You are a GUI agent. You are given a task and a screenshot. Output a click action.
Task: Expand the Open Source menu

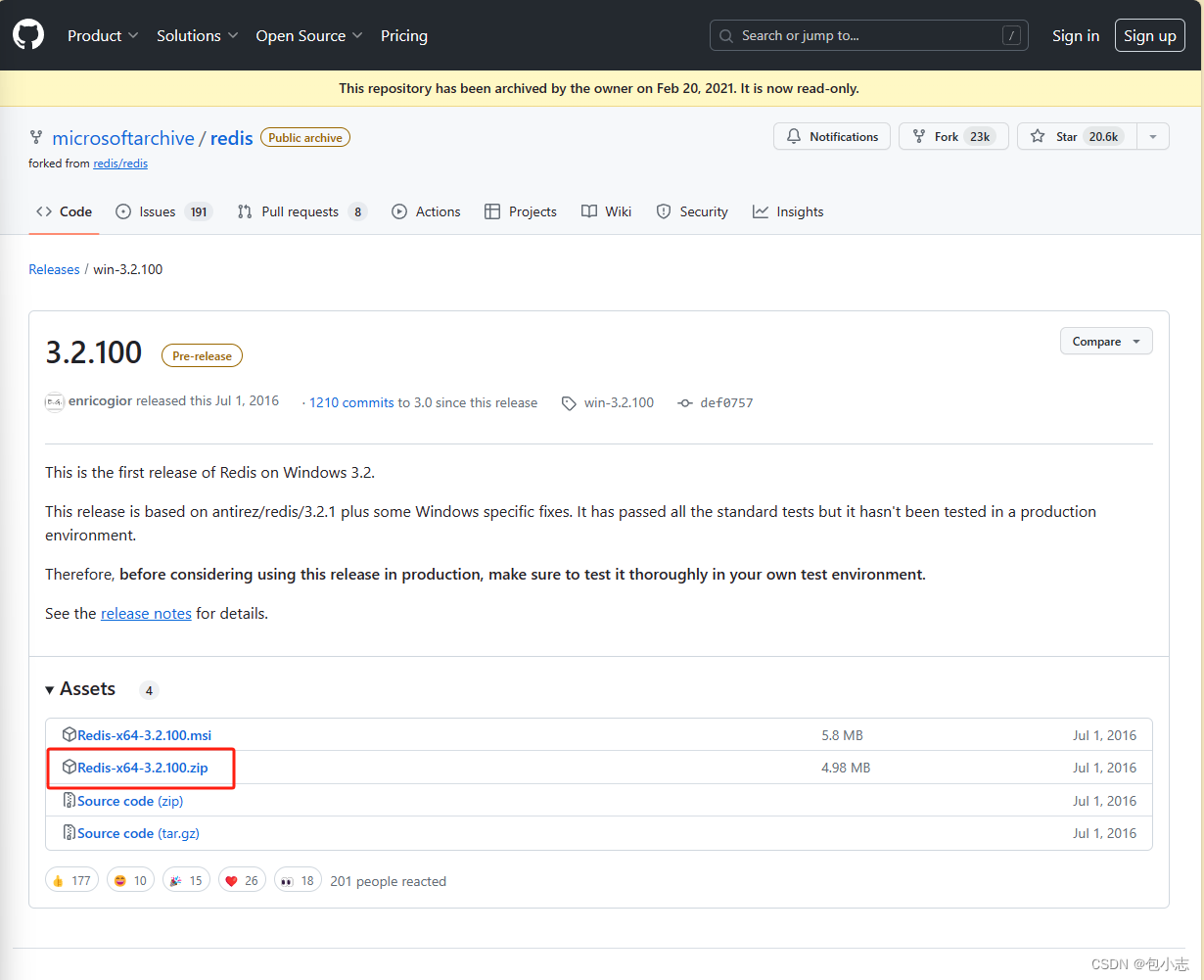[x=309, y=35]
